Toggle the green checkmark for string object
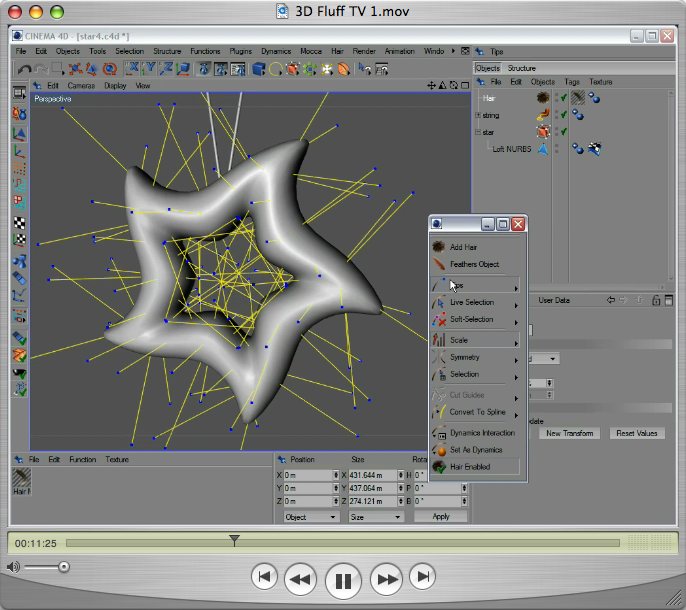The height and width of the screenshot is (610, 686). 564,115
